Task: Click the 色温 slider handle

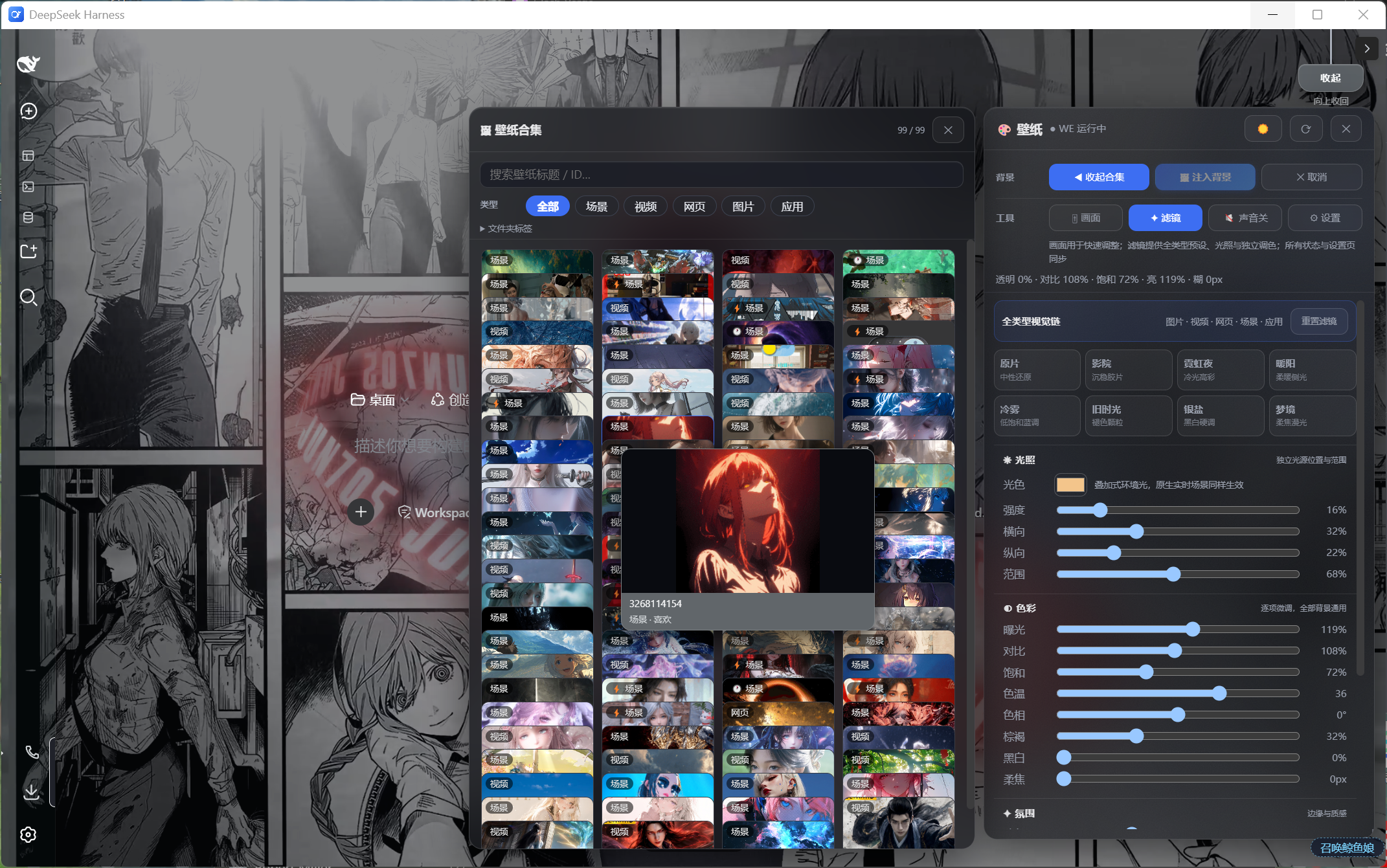Action: click(1220, 693)
